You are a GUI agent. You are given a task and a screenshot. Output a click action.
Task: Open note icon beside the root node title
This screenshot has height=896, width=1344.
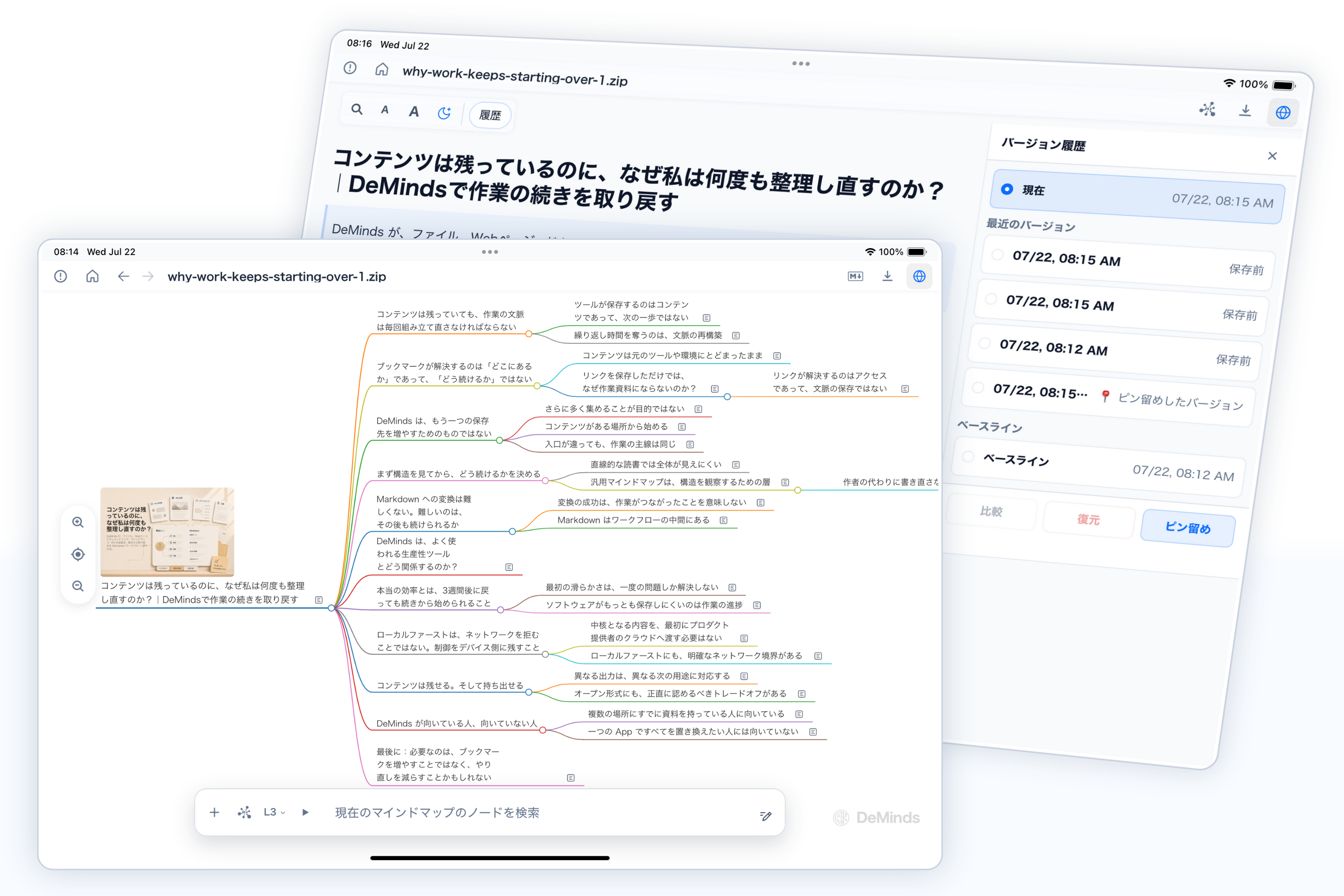319,600
